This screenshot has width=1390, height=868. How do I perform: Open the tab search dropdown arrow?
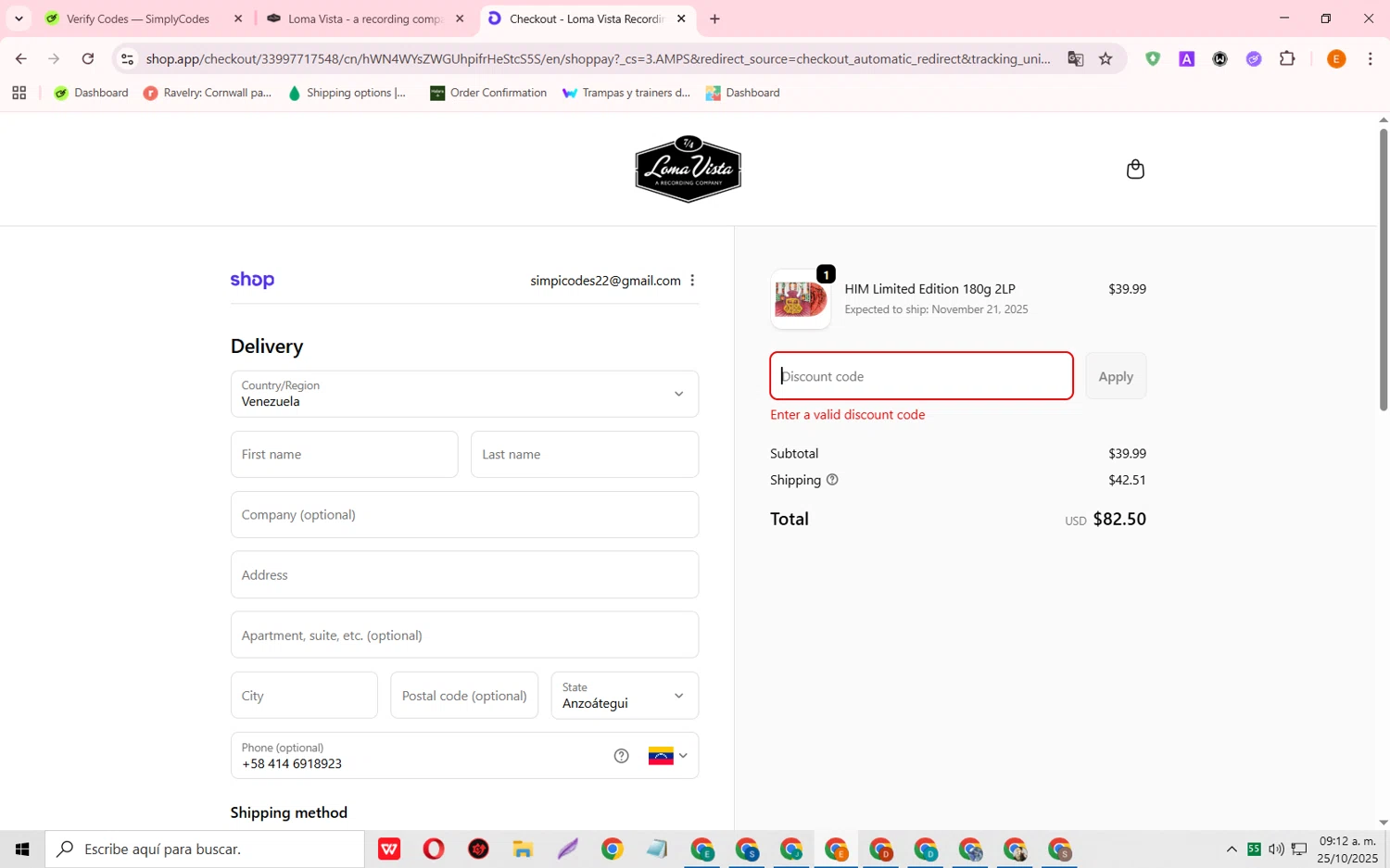(x=19, y=19)
